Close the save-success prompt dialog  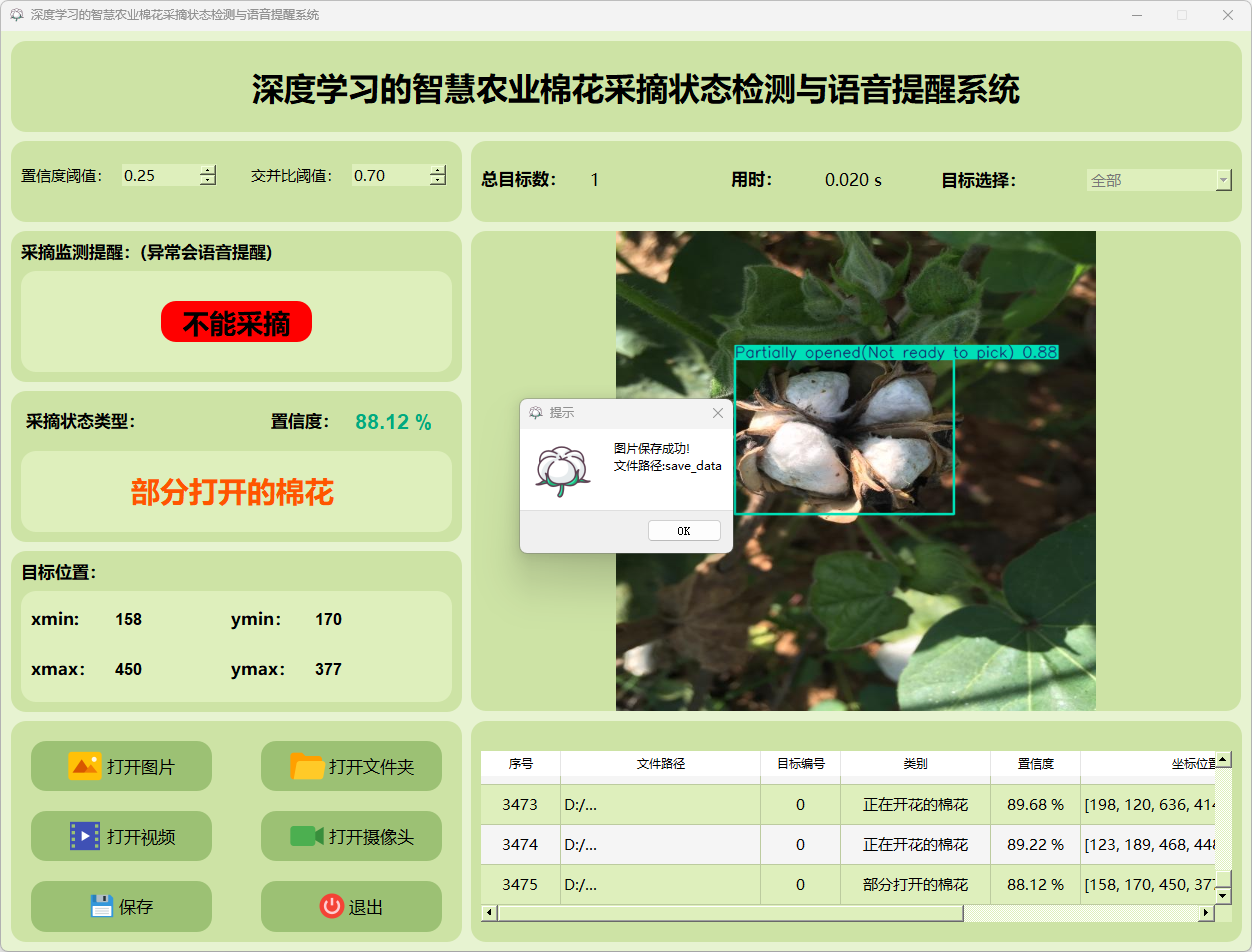tap(717, 413)
